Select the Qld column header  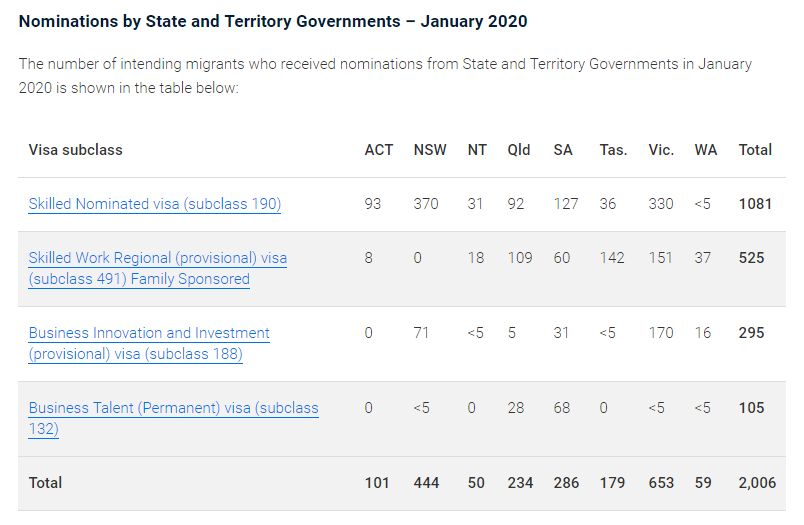tap(519, 150)
